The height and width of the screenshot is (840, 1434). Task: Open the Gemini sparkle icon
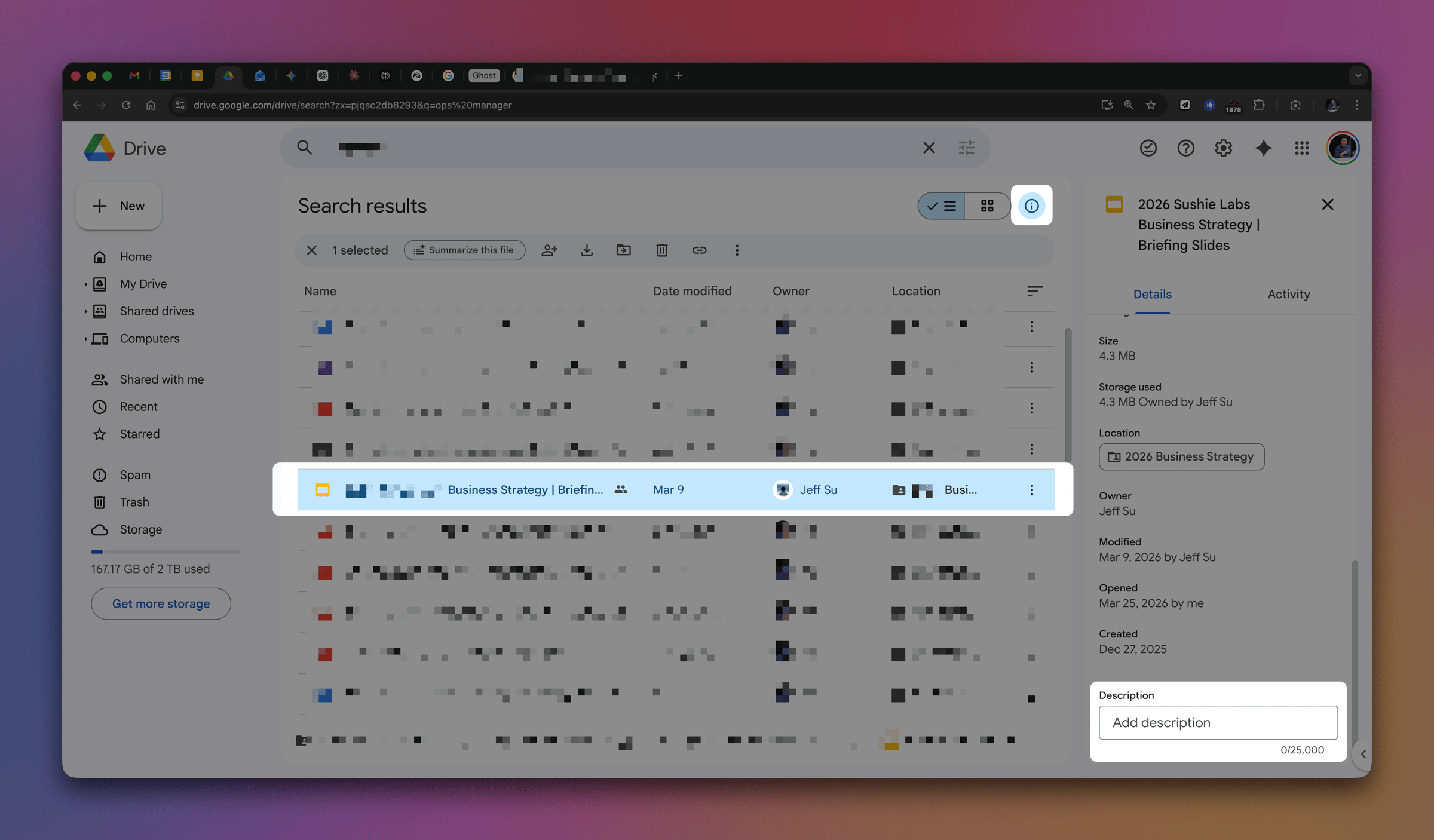(x=1263, y=148)
